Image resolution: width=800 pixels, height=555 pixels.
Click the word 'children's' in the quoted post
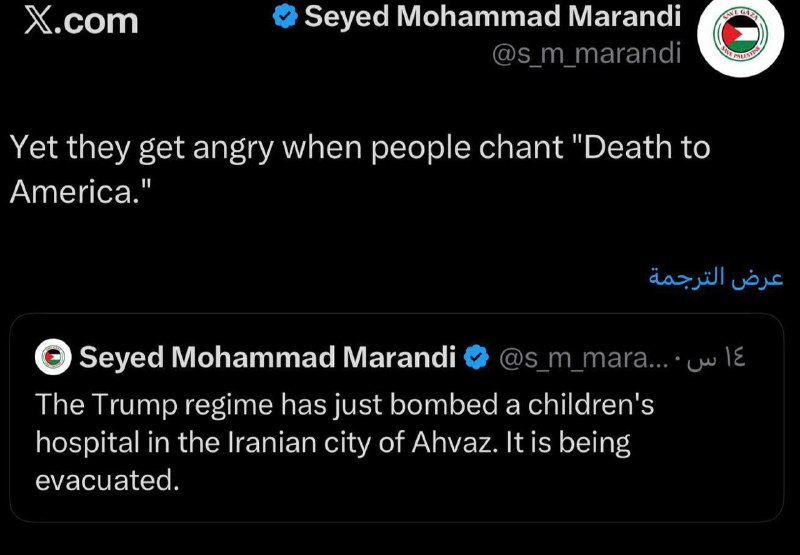[x=591, y=405]
